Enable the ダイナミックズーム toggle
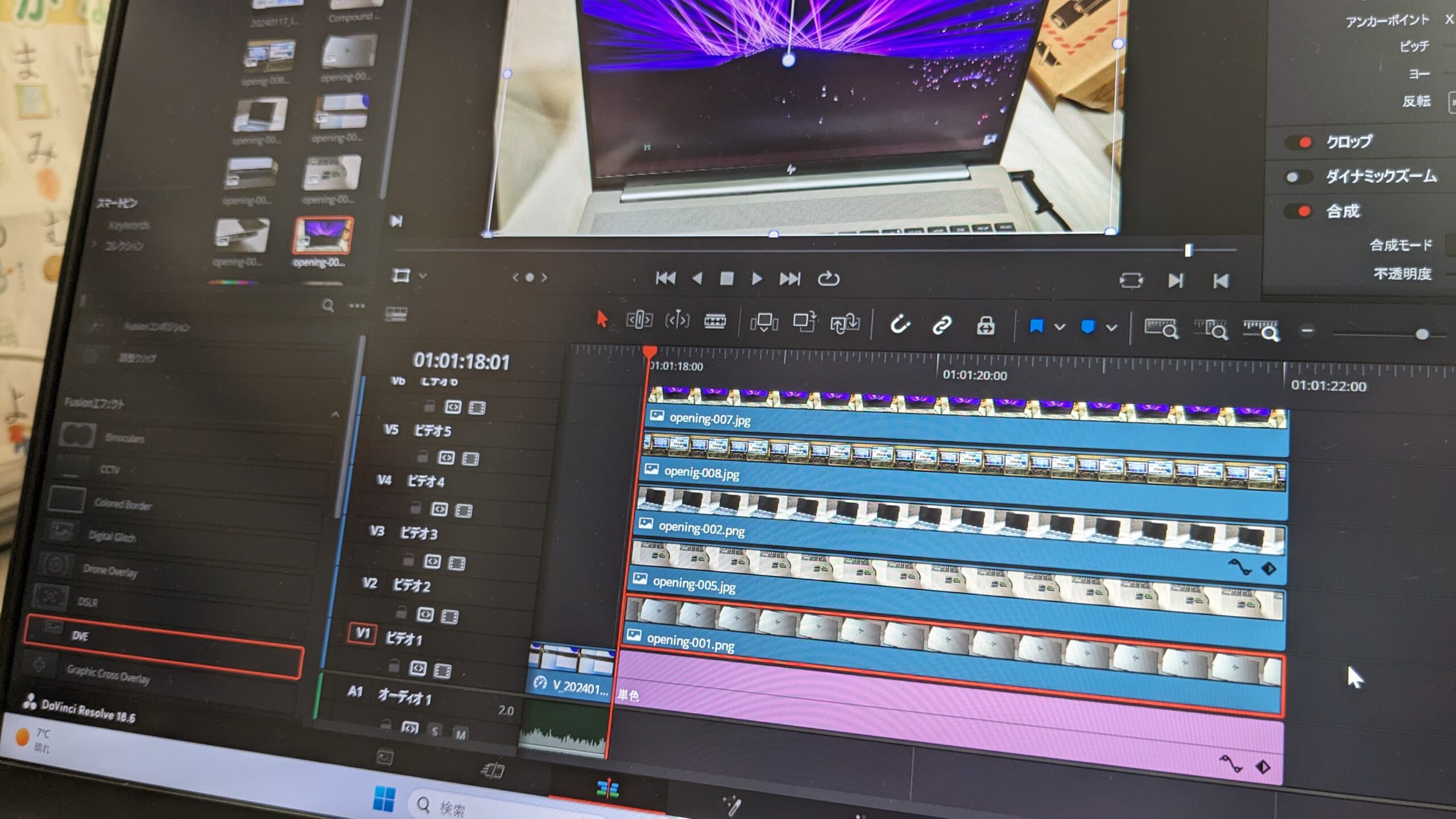1456x819 pixels. point(1297,177)
